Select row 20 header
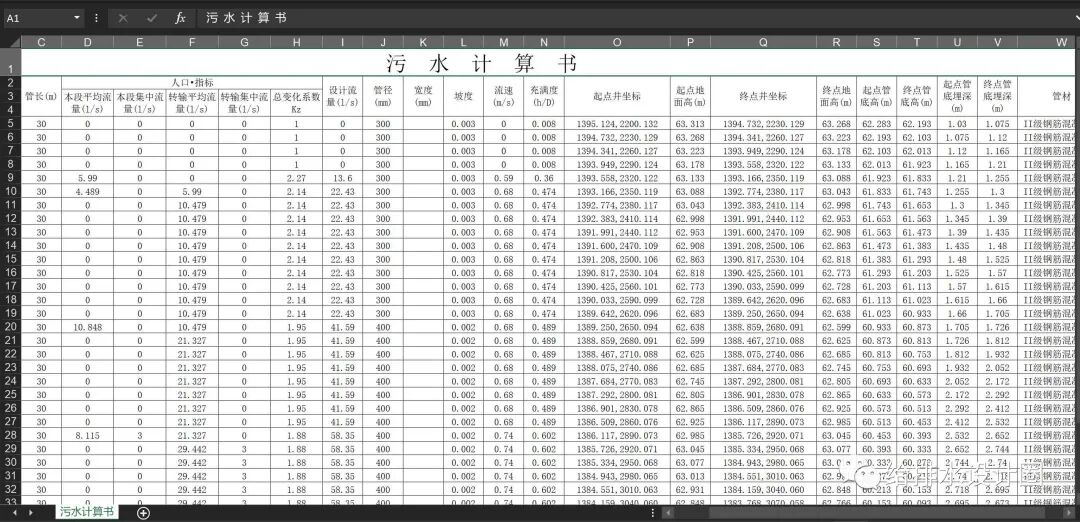1080x522 pixels. tap(10, 327)
